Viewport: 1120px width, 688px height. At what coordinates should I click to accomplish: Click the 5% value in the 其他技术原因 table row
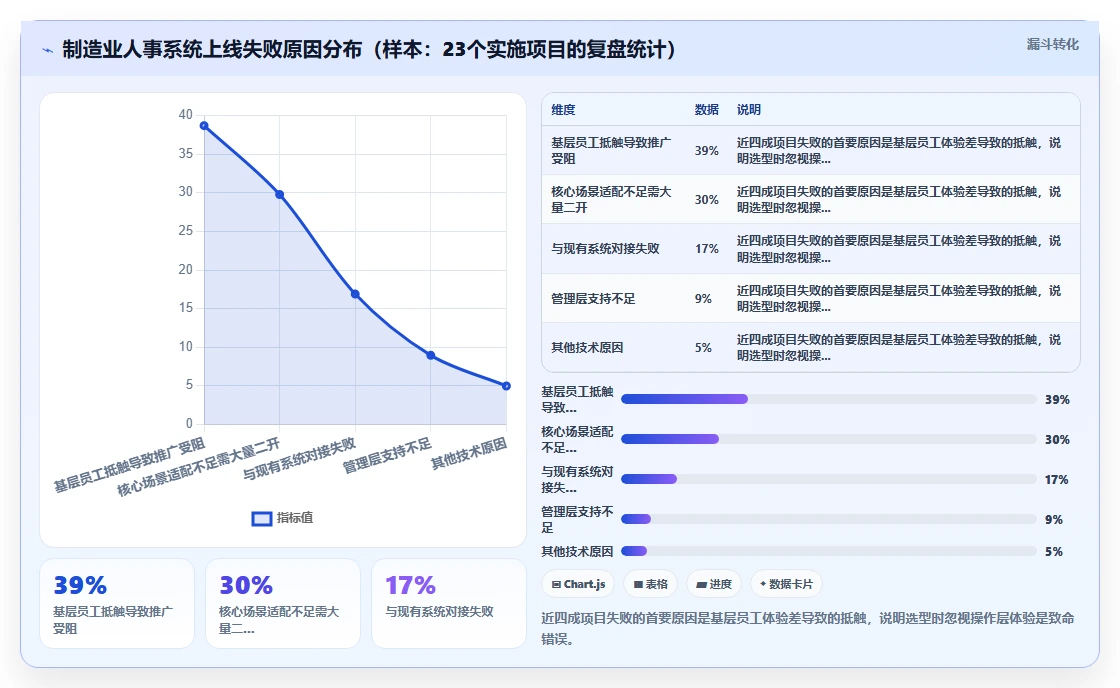click(703, 348)
